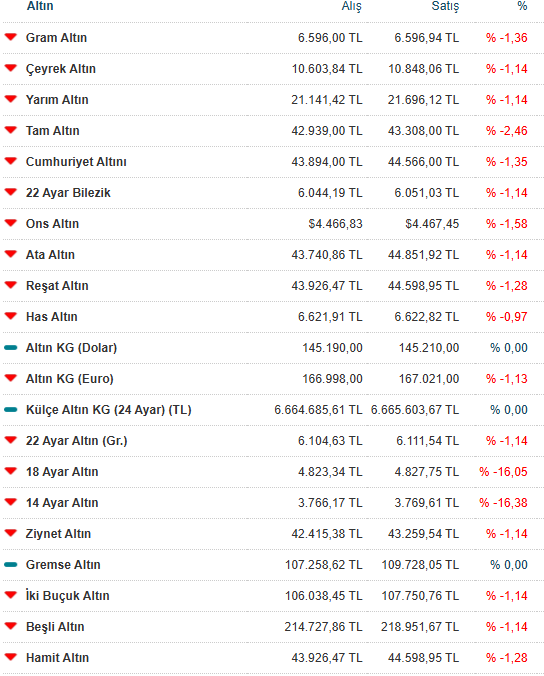Click the red arrow beside 18 Ayar Altın
The width and height of the screenshot is (544, 676).
[x=10, y=471]
